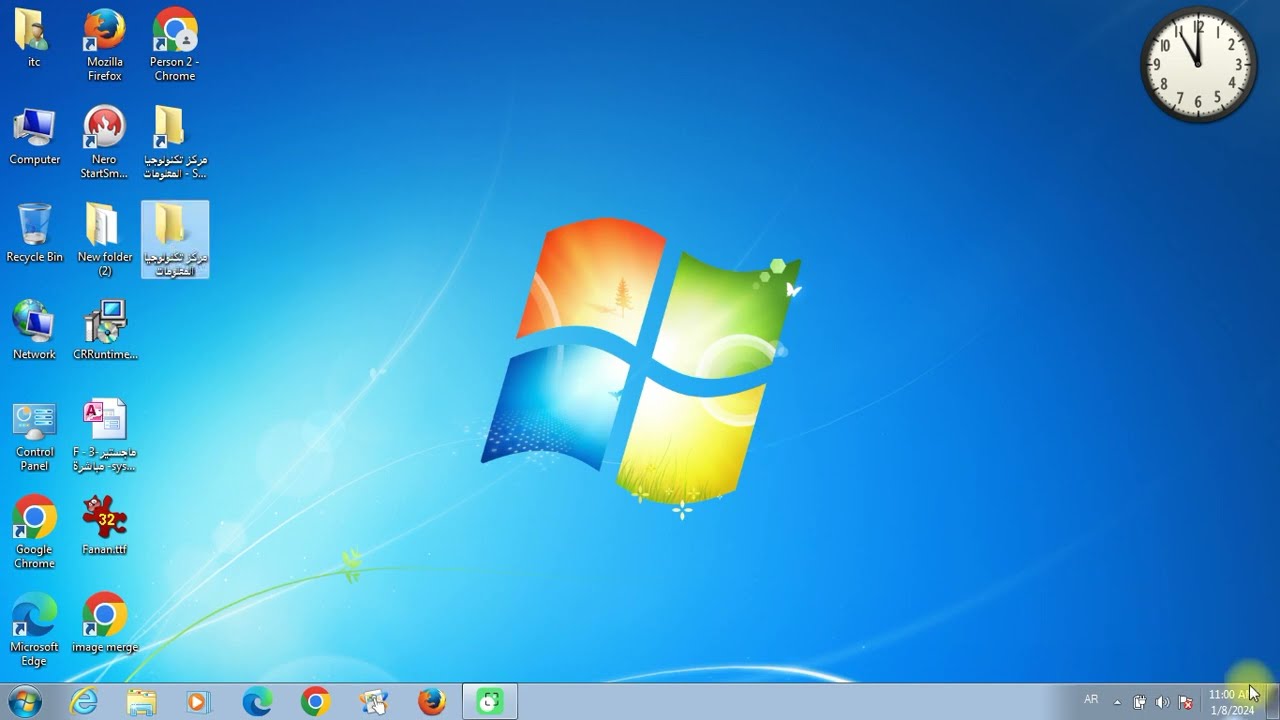Select the Nero StartSmart shortcut

click(104, 143)
